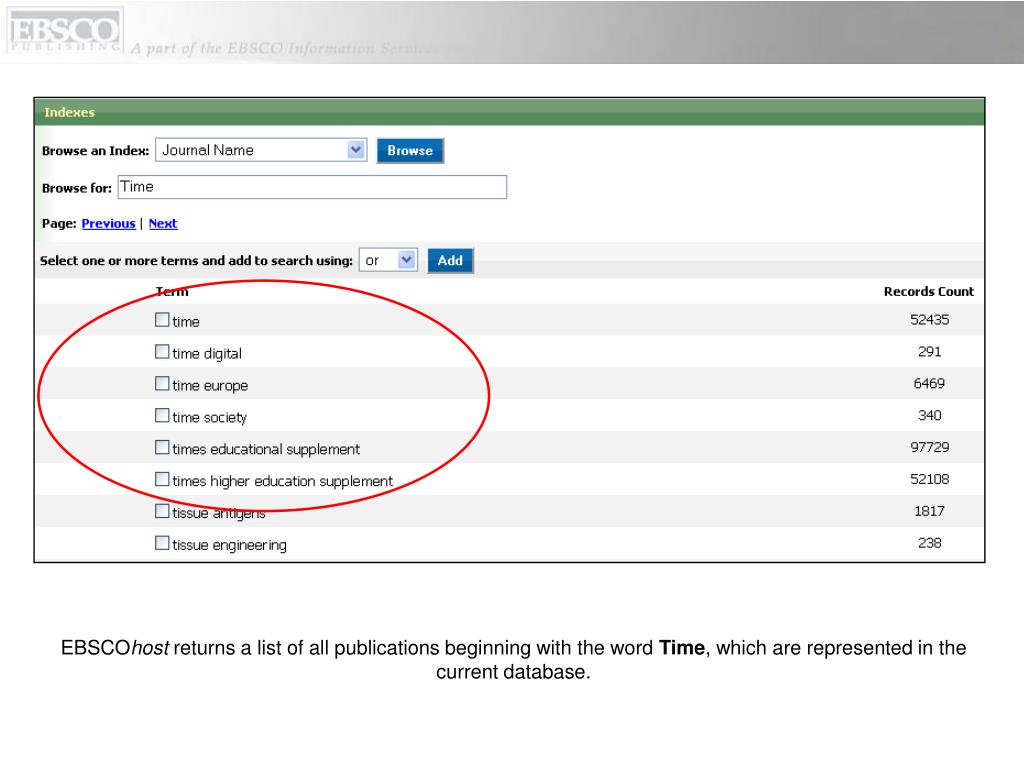Open the Journal Name index dropdown

pyautogui.click(x=261, y=150)
